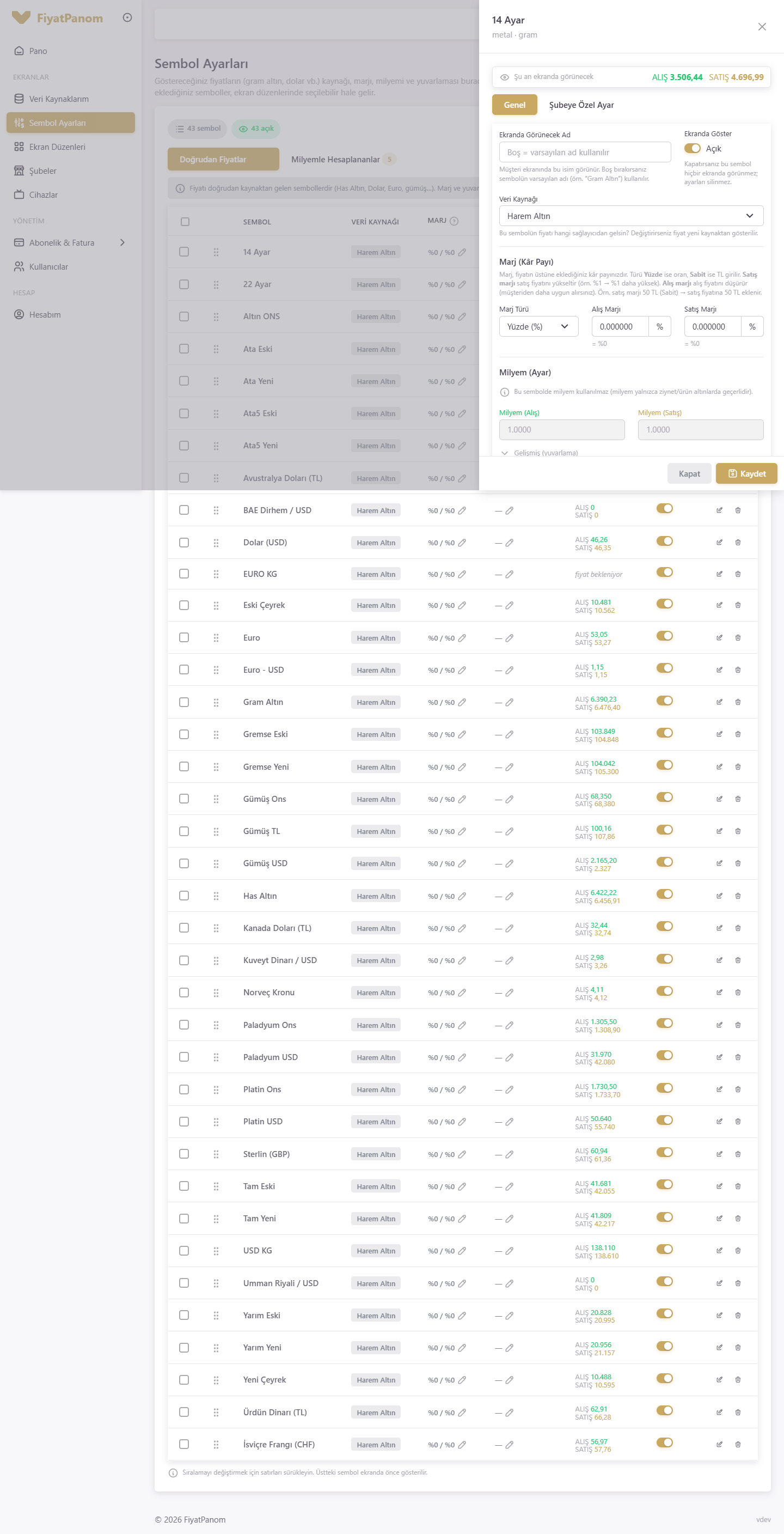The image size is (784, 1534).
Task: Switch to Şubeye Özel Ayar tab
Action: [x=581, y=105]
